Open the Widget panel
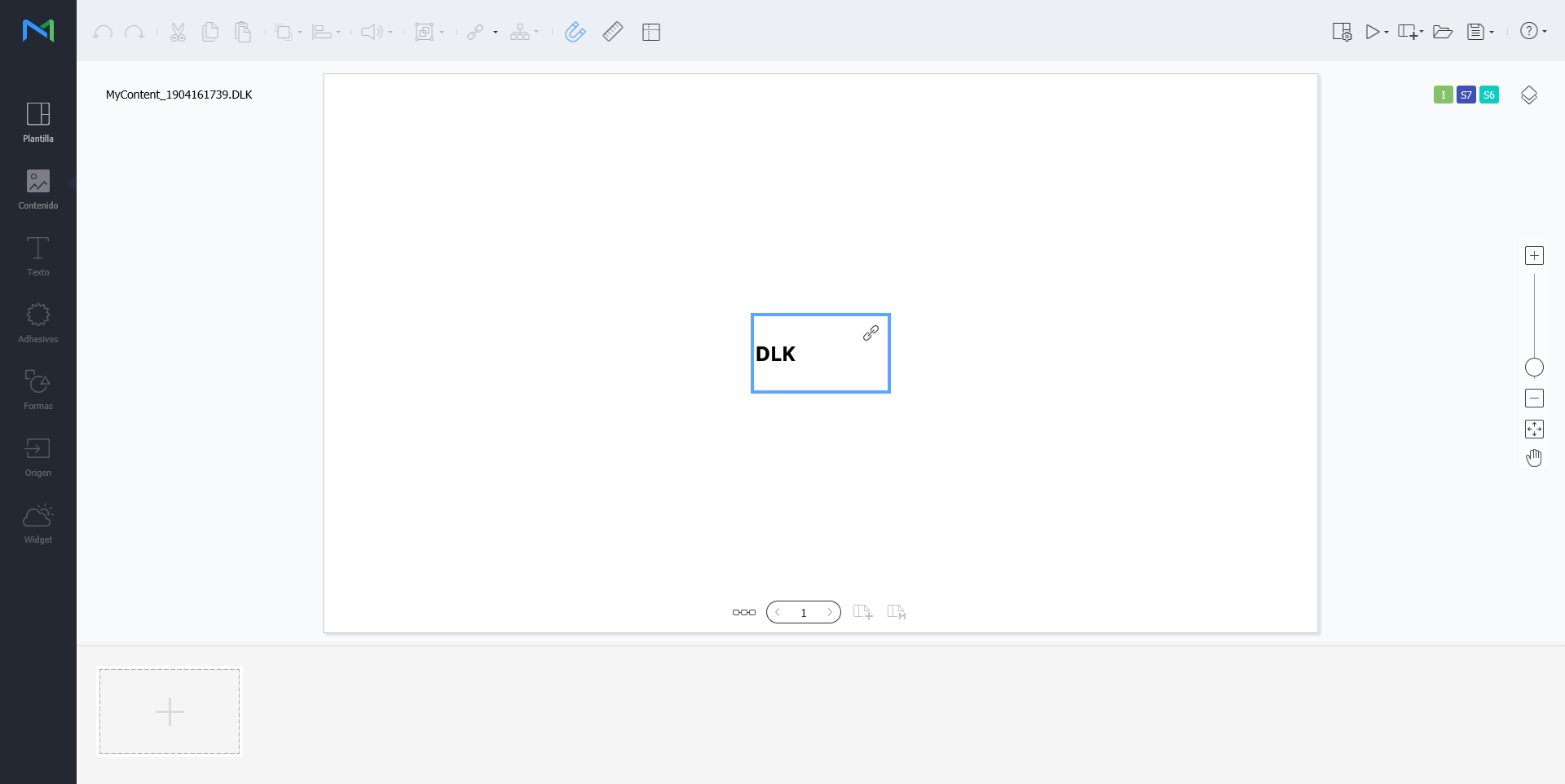 coord(38,523)
